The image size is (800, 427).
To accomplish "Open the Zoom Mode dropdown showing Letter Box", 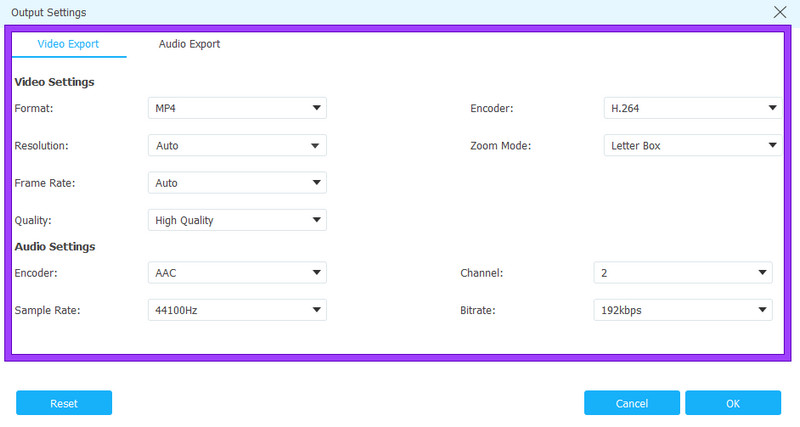I will click(x=693, y=146).
